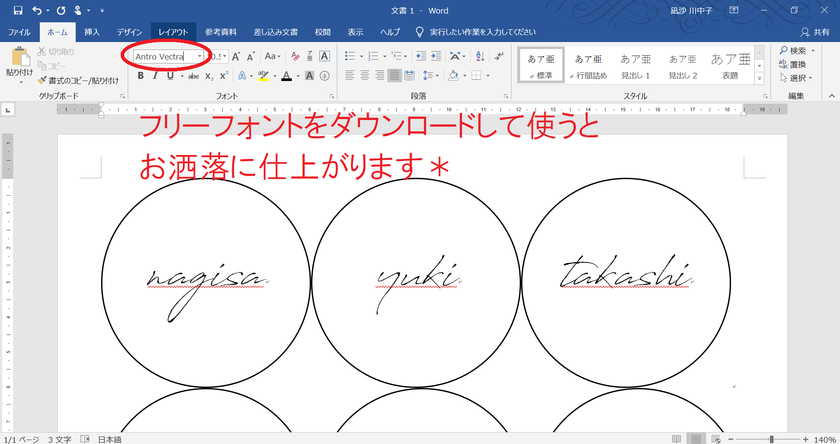The width and height of the screenshot is (840, 444).
Task: Toggle strikethrough abc formatting
Action: (193, 76)
